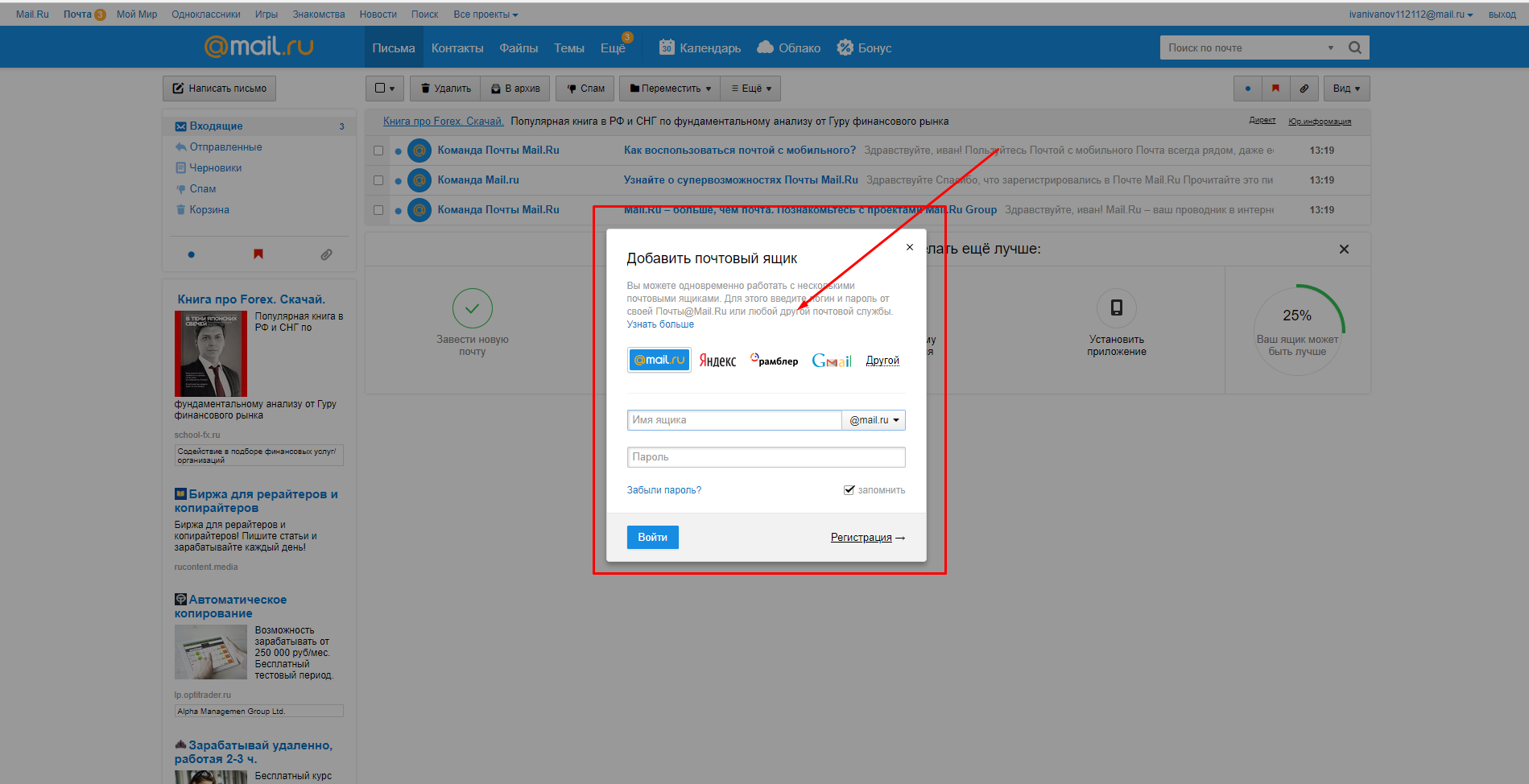Open the @mail.ru domain dropdown
1529x784 pixels.
pyautogui.click(x=874, y=420)
